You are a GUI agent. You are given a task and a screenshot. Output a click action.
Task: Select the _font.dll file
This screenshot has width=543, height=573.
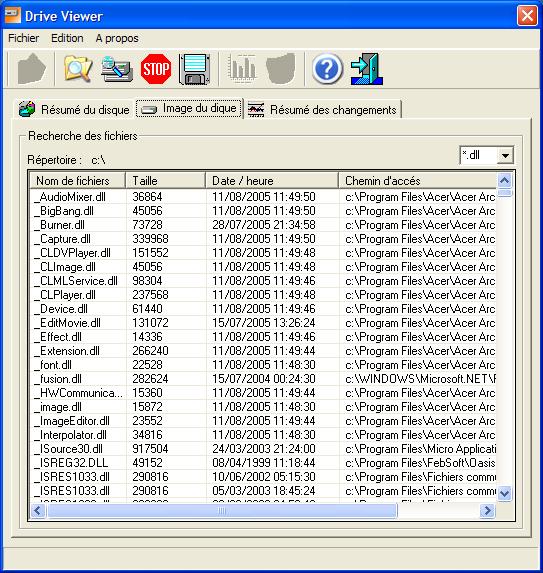click(x=53, y=365)
